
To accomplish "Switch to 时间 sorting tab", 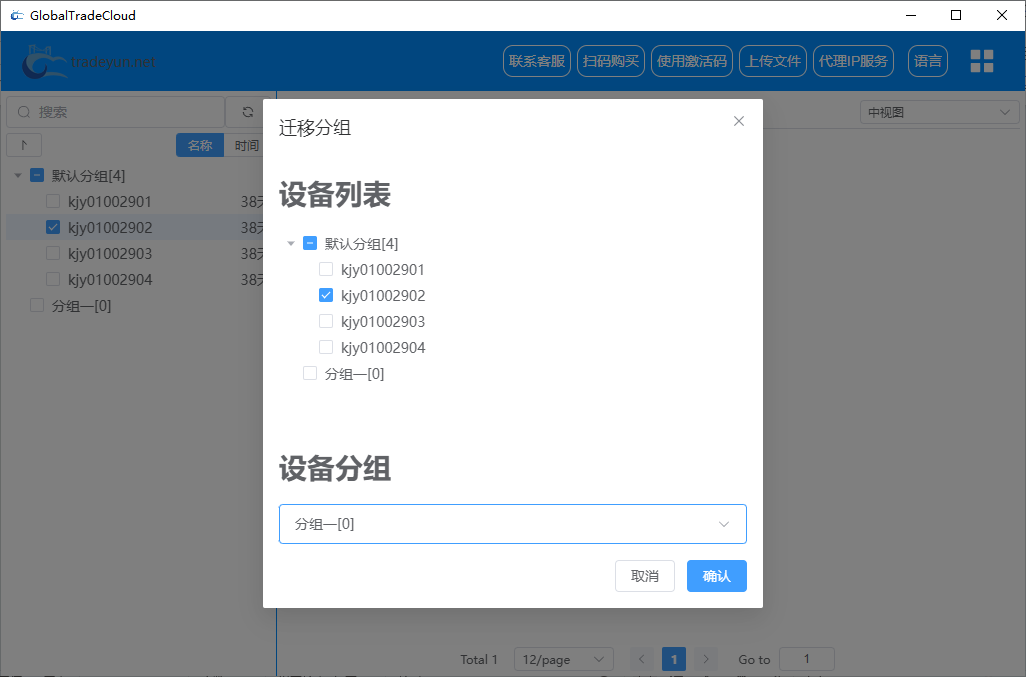I will [x=246, y=144].
